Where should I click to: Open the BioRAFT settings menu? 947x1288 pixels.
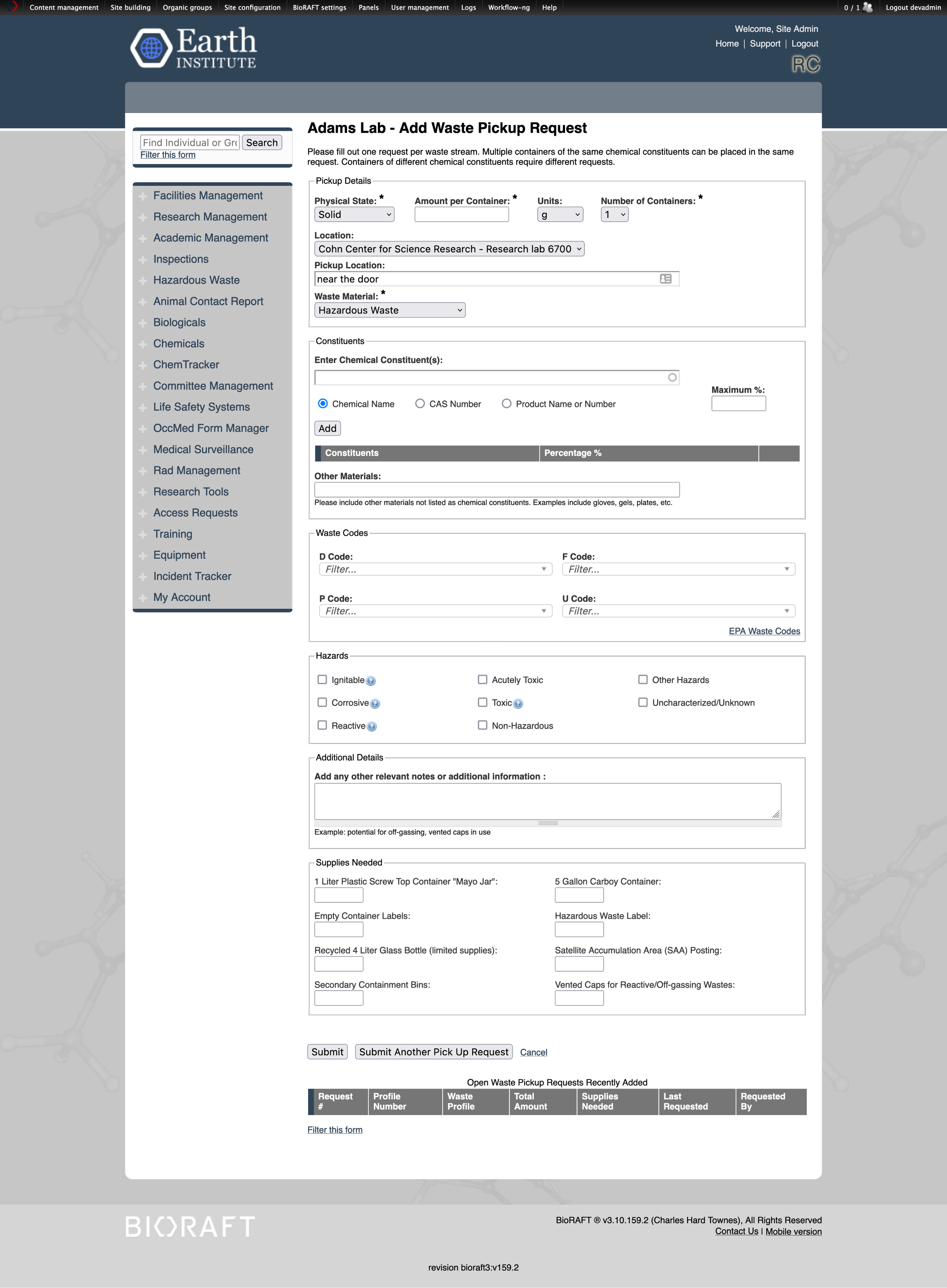[x=319, y=8]
